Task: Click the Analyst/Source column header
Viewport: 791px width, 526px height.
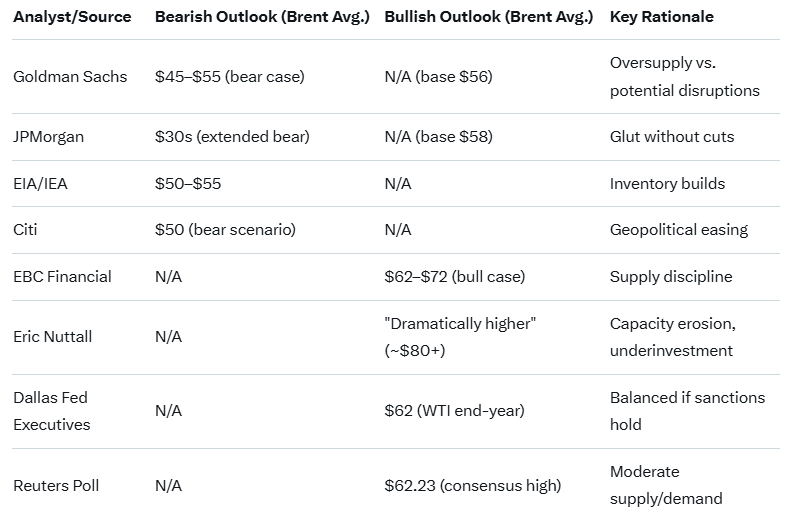Action: tap(72, 17)
